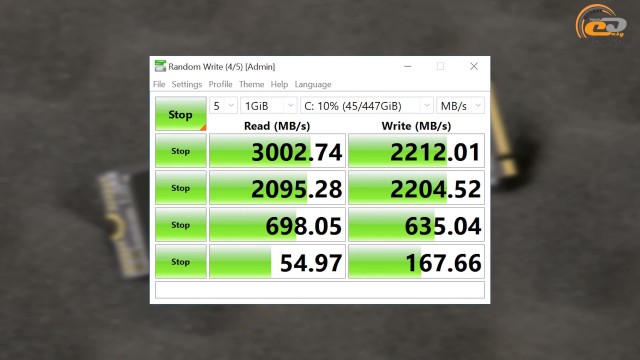Select the 3002.74 read result cell
This screenshot has height=360, width=640.
(278, 151)
